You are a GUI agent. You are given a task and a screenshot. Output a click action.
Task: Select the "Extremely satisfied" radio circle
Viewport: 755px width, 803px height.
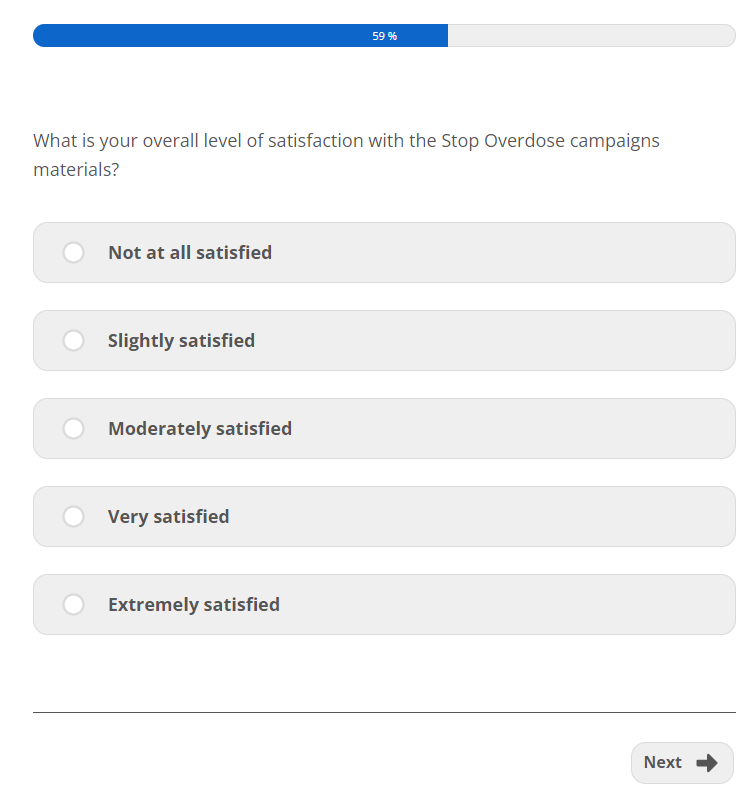tap(73, 605)
